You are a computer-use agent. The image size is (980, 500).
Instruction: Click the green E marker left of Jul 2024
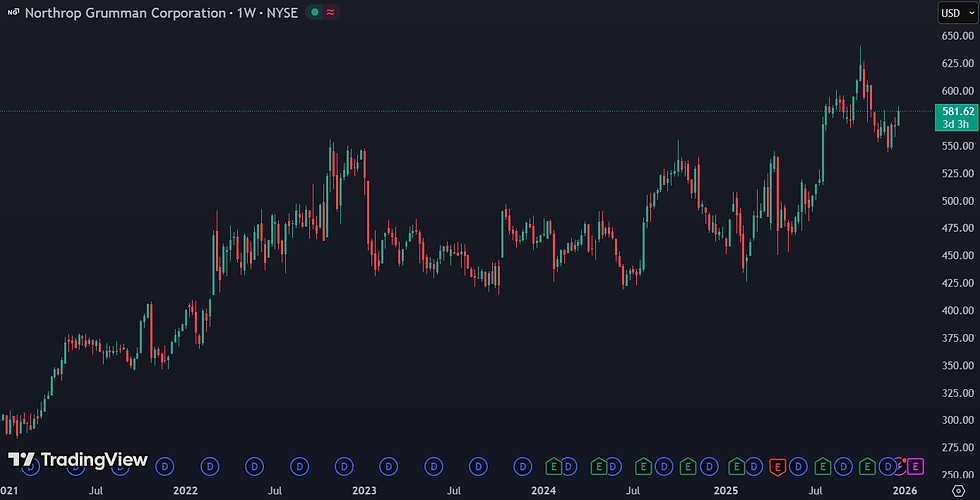(x=599, y=466)
